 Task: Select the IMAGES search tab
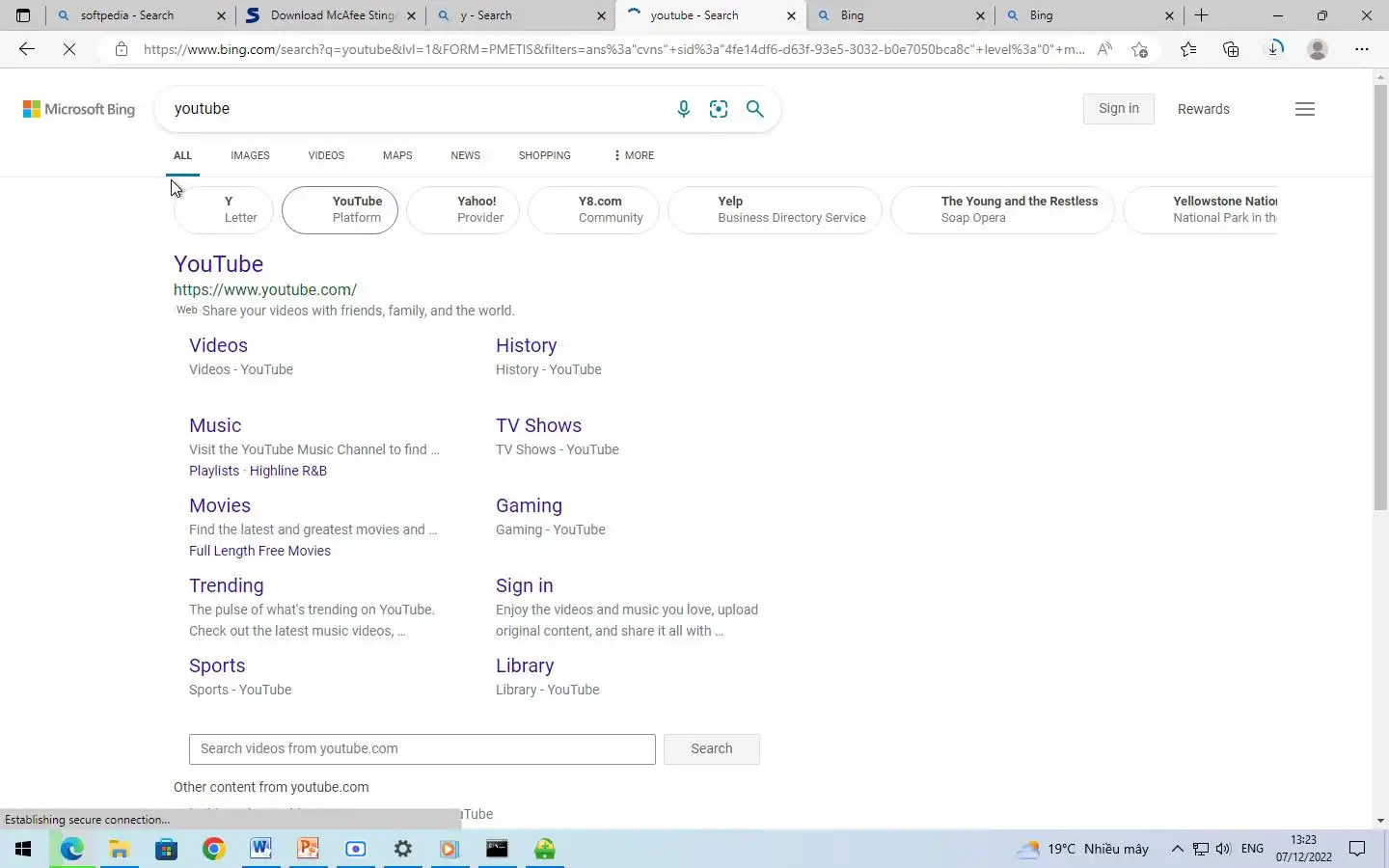click(x=250, y=155)
